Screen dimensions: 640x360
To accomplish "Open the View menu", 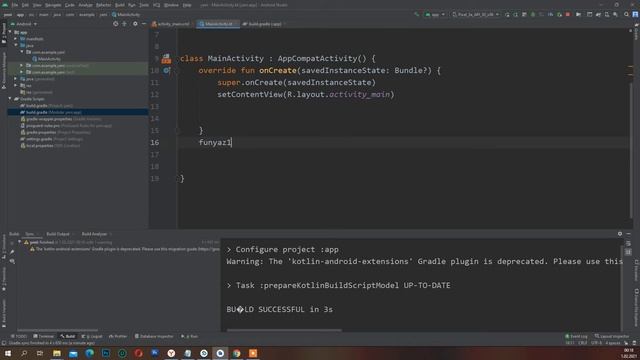I will 37,5.
